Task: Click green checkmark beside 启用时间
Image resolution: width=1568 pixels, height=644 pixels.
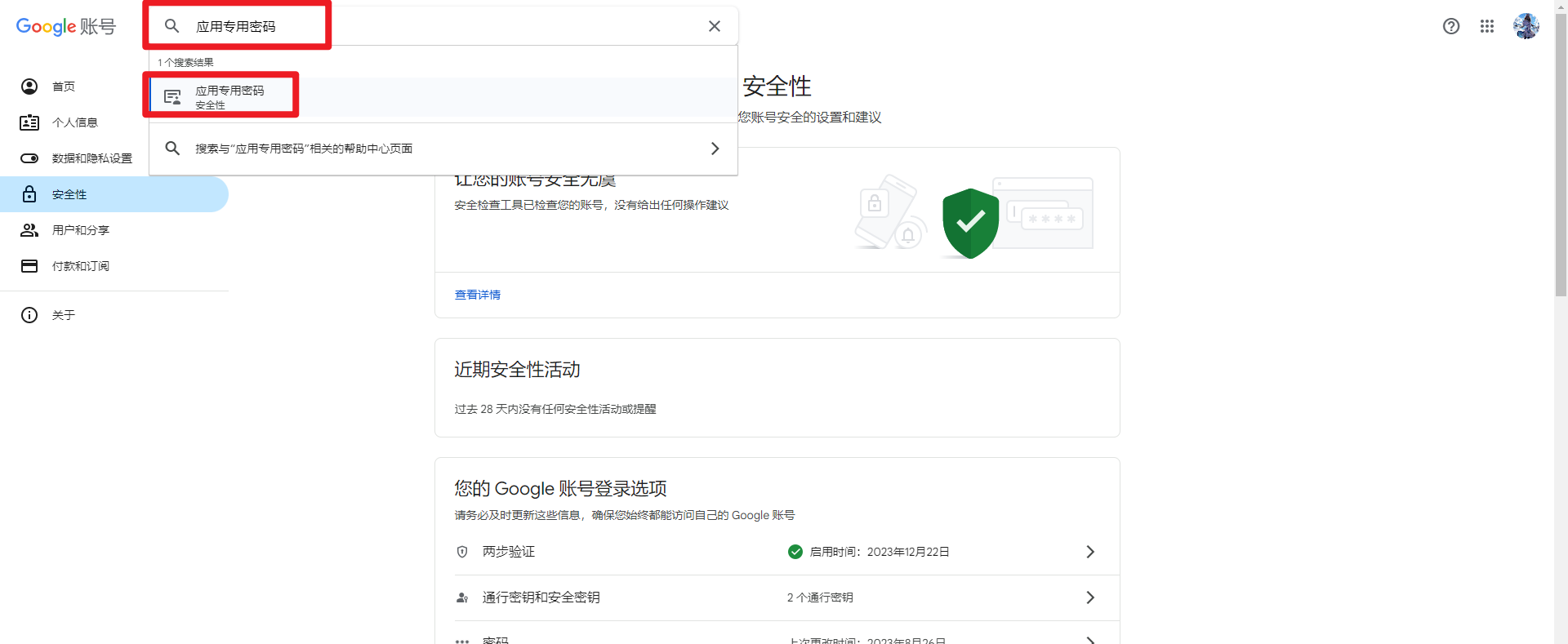Action: click(x=795, y=552)
